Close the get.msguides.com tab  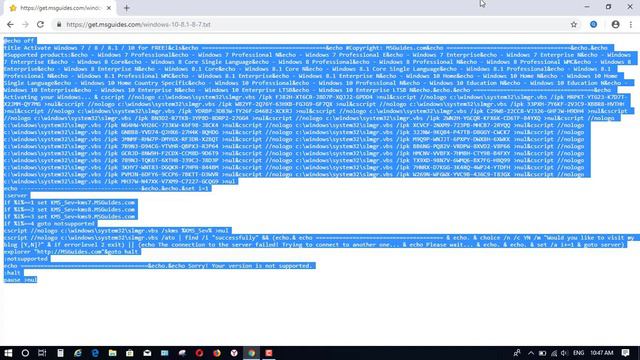pyautogui.click(x=109, y=8)
